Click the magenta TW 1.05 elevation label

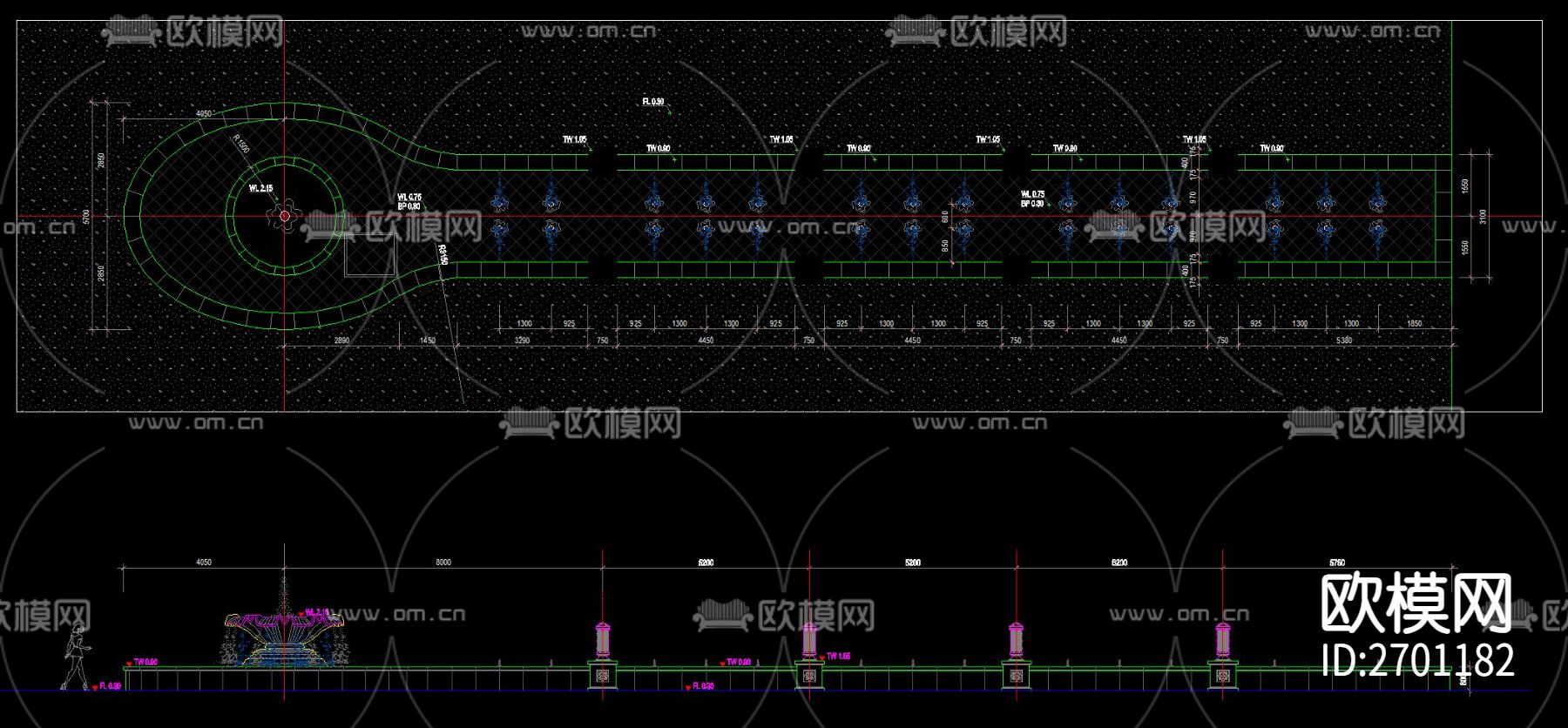pos(838,657)
